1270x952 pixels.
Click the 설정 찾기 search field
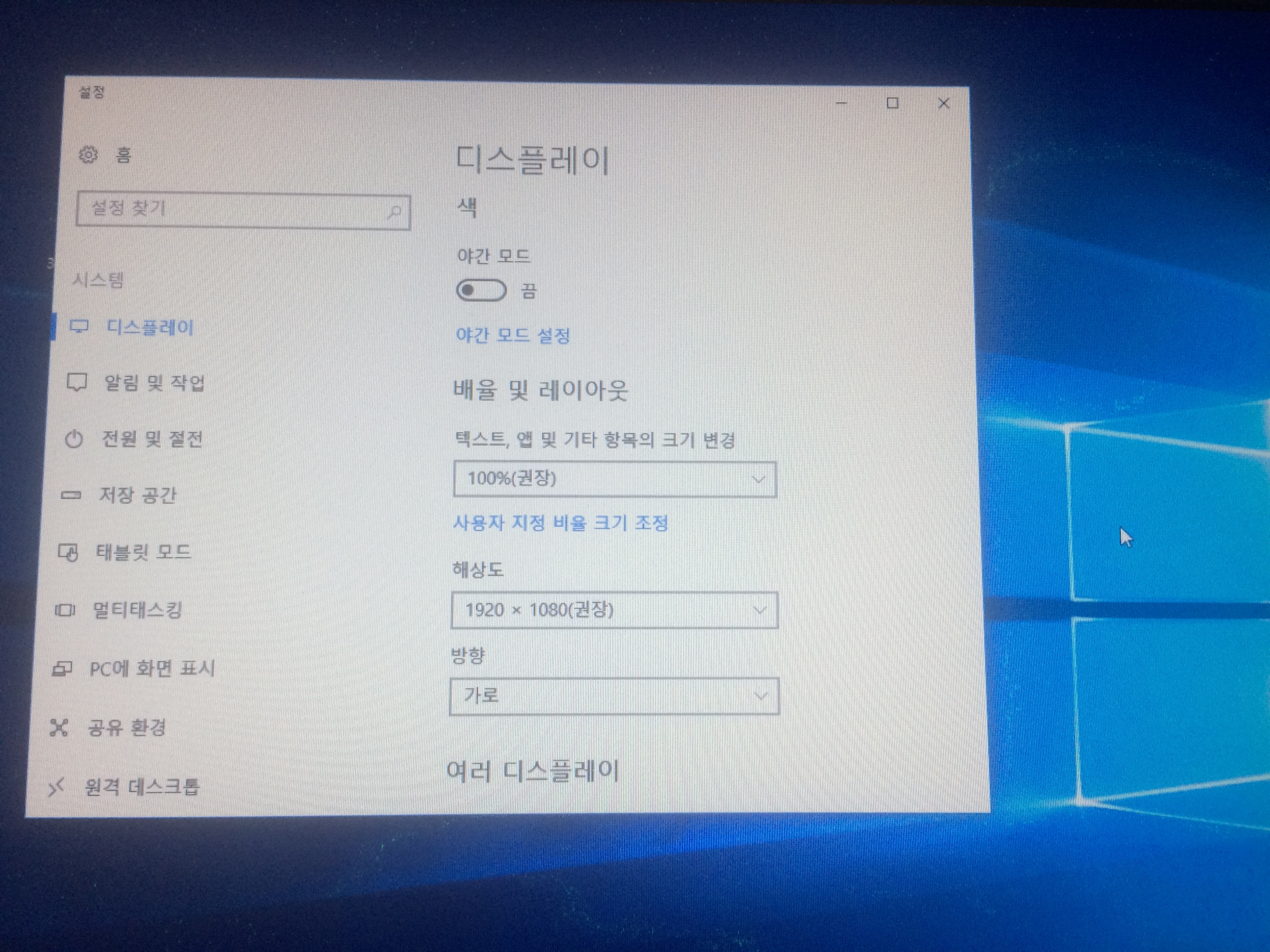tap(244, 211)
